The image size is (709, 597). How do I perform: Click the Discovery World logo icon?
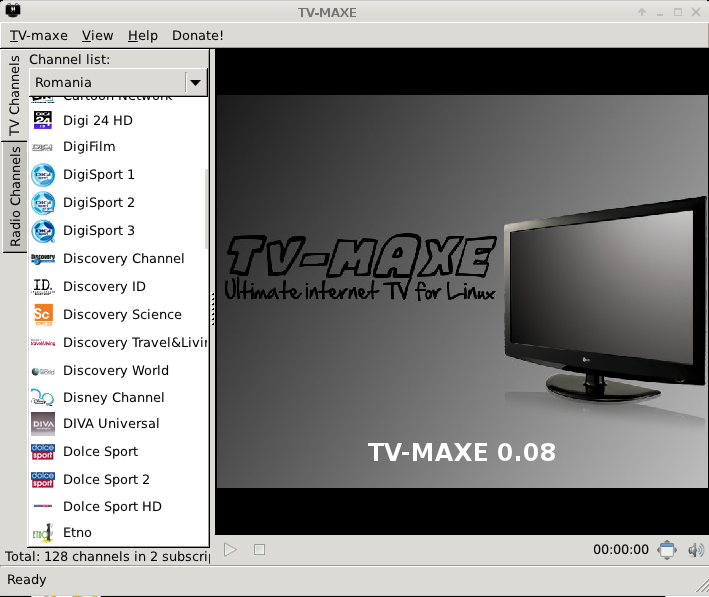pos(43,371)
